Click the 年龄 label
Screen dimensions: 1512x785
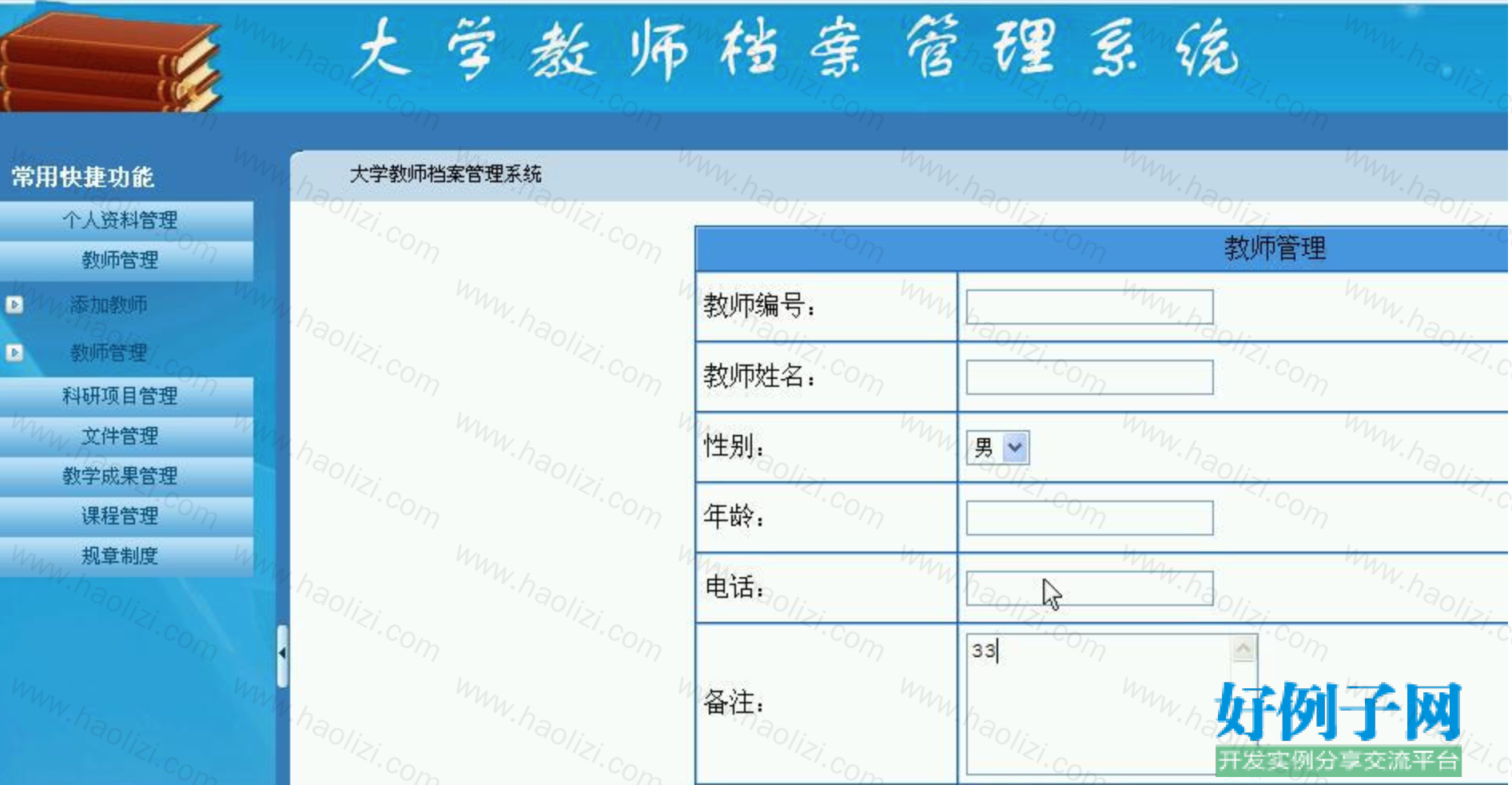pos(734,516)
